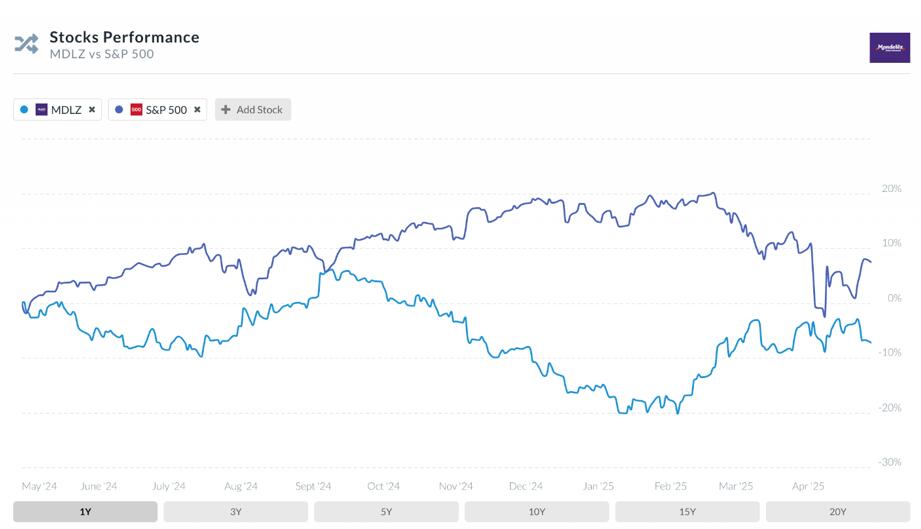Remove S&P 500 using its x icon
Screen dimensions: 921x529
(x=197, y=110)
